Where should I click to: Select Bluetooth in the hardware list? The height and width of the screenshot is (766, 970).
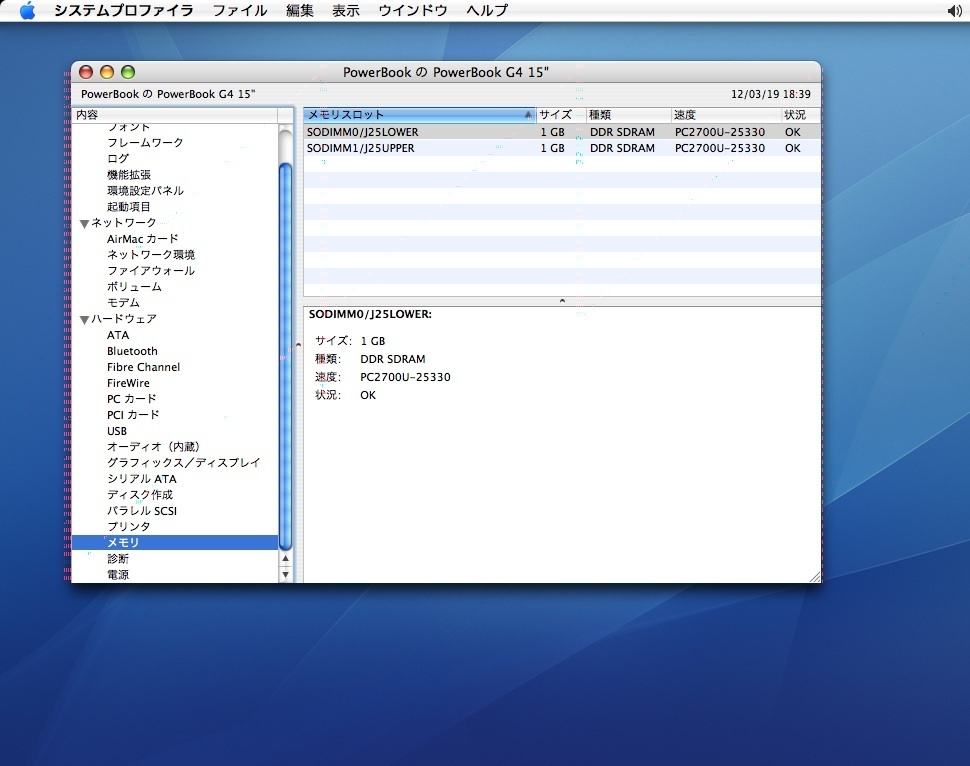pos(132,351)
